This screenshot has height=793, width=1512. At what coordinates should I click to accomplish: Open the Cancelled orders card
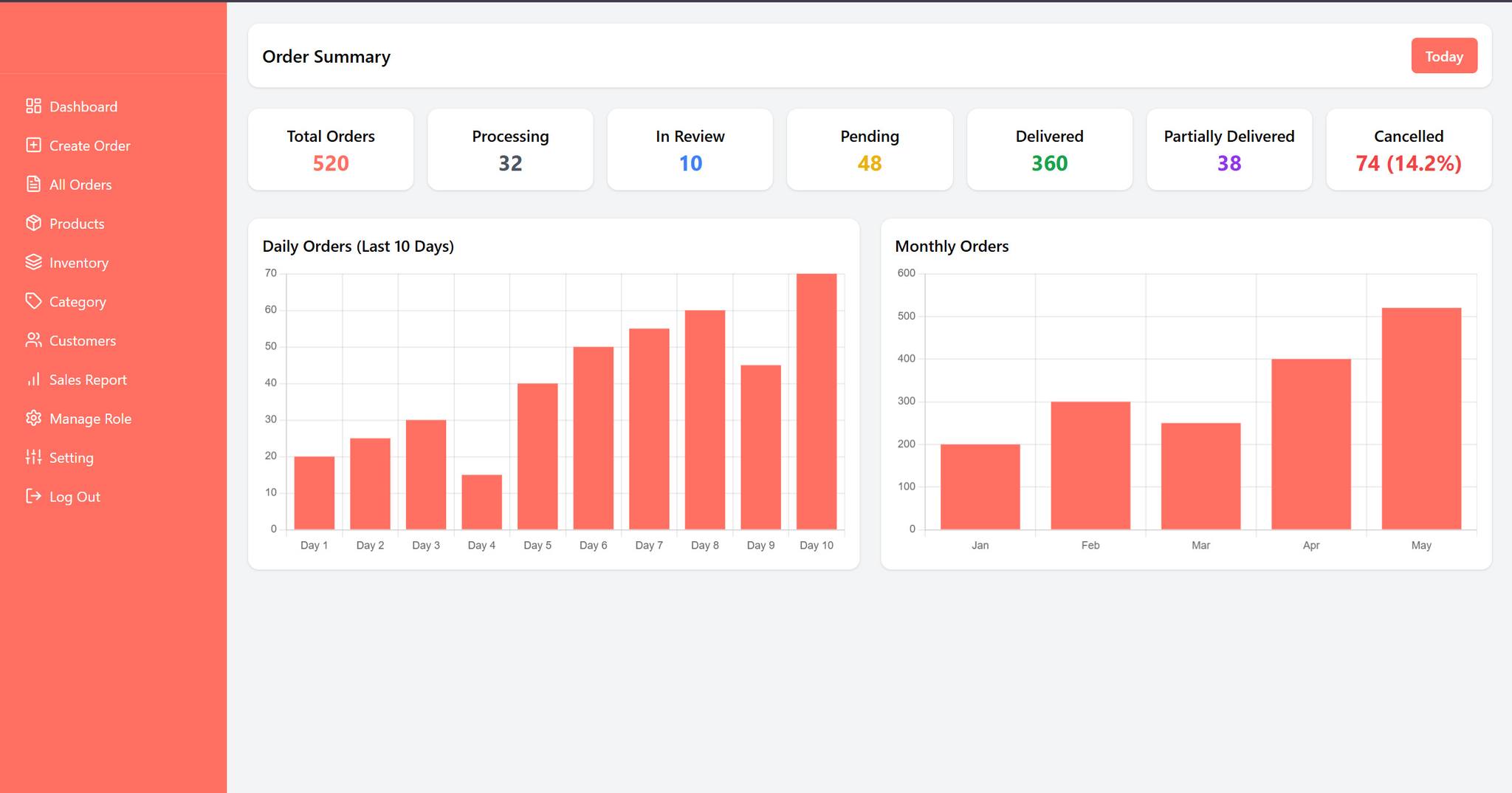1408,150
